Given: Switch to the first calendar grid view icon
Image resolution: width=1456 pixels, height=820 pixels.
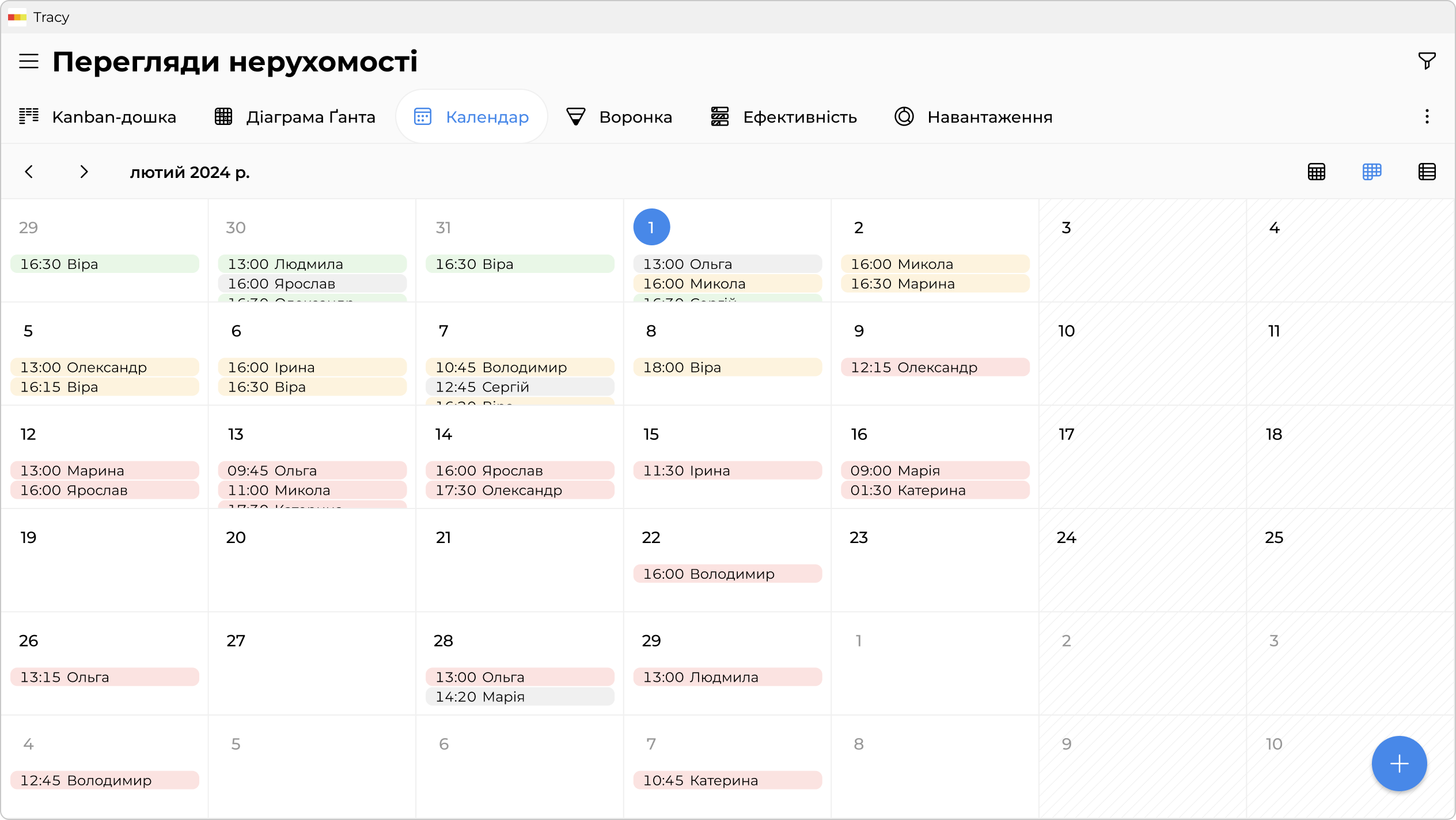Looking at the screenshot, I should pos(1316,172).
